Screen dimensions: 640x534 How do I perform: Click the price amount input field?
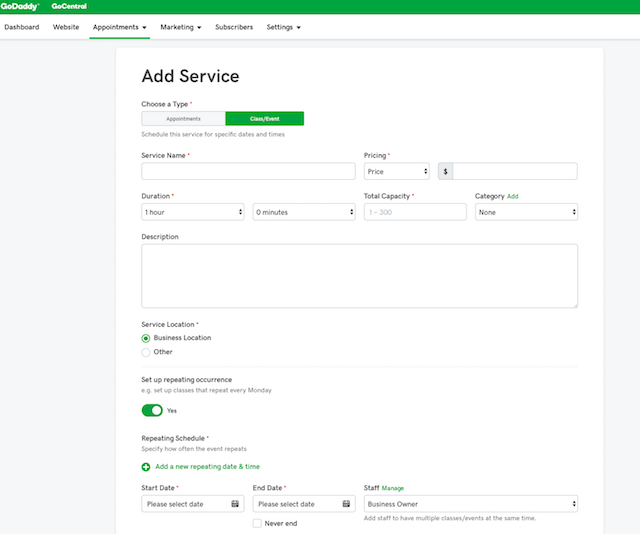click(x=515, y=171)
